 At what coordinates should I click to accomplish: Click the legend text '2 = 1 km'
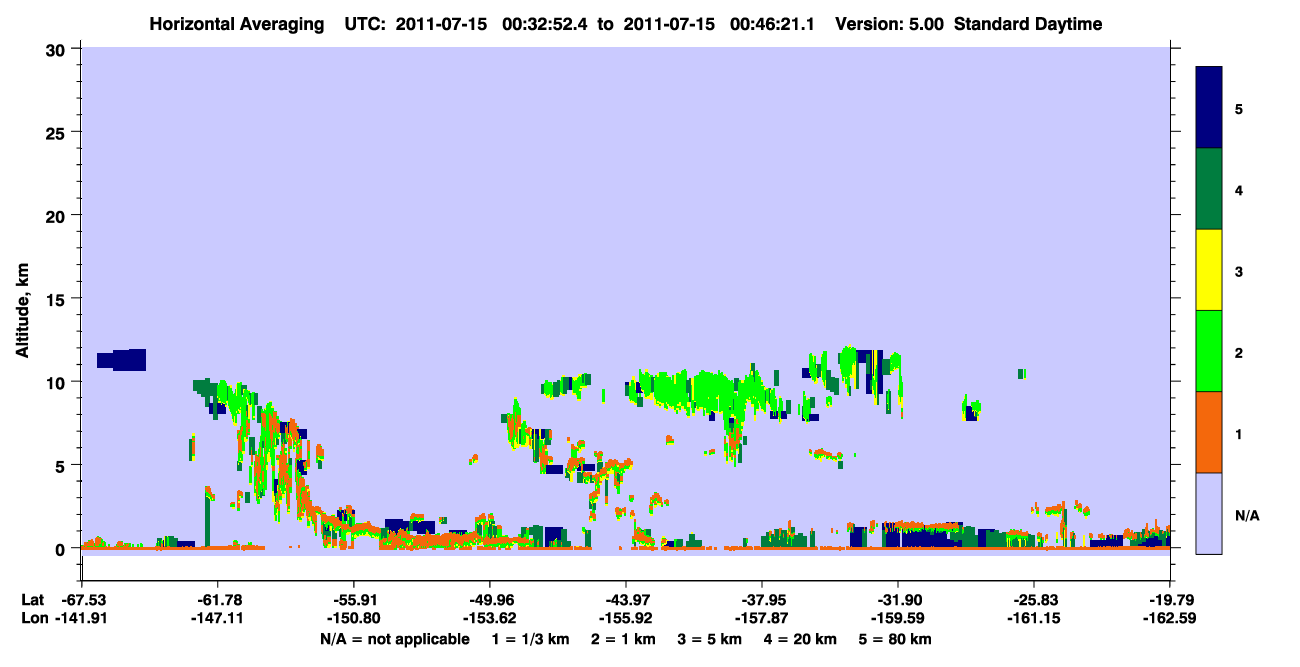point(622,639)
